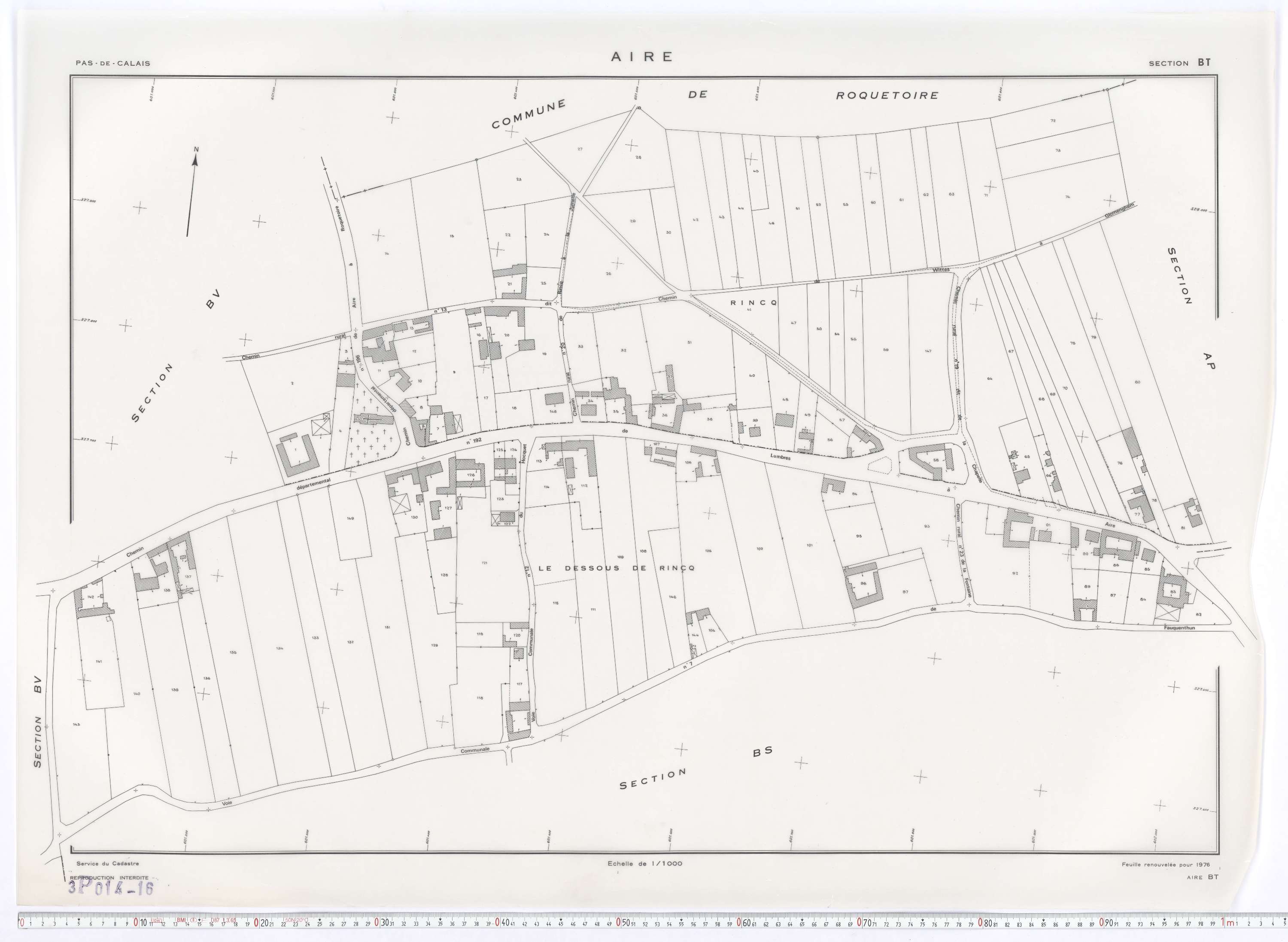Click parcel number "134"
The height and width of the screenshot is (942, 1288).
click(280, 648)
